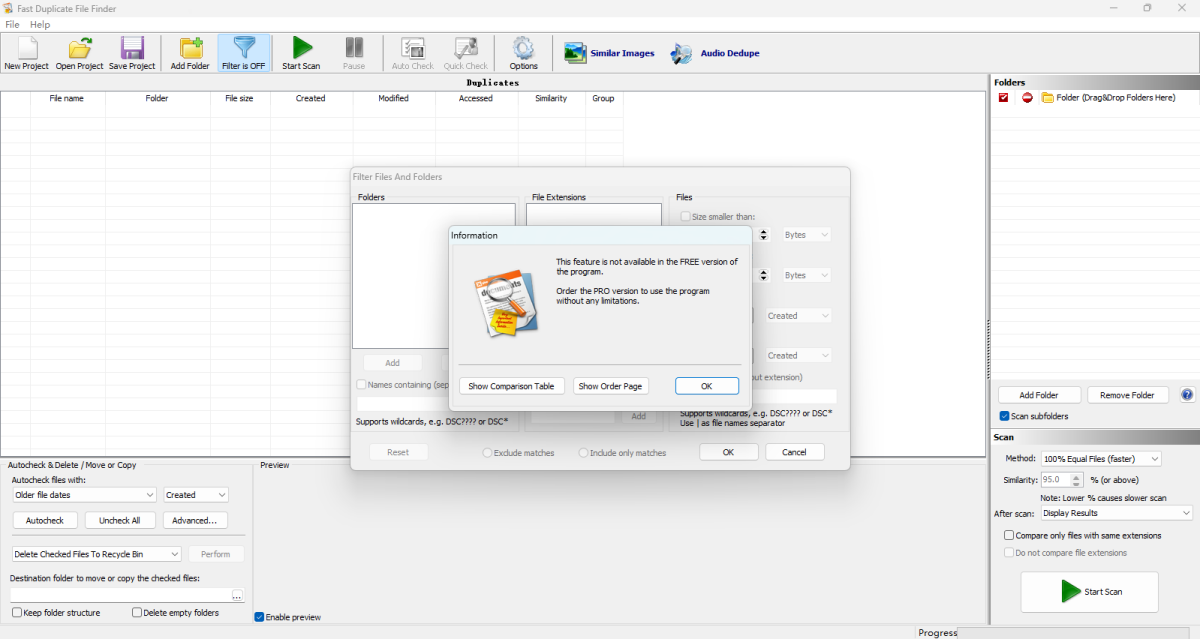
Task: Launch the Similar Images tool
Action: (x=609, y=52)
